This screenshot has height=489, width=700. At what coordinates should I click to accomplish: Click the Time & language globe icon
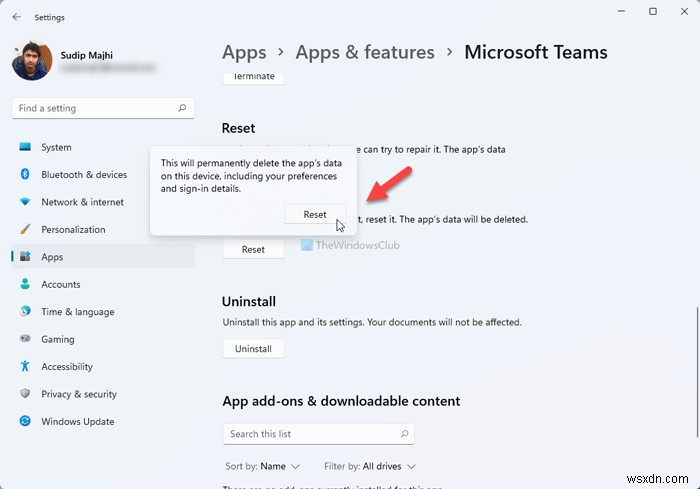point(25,311)
